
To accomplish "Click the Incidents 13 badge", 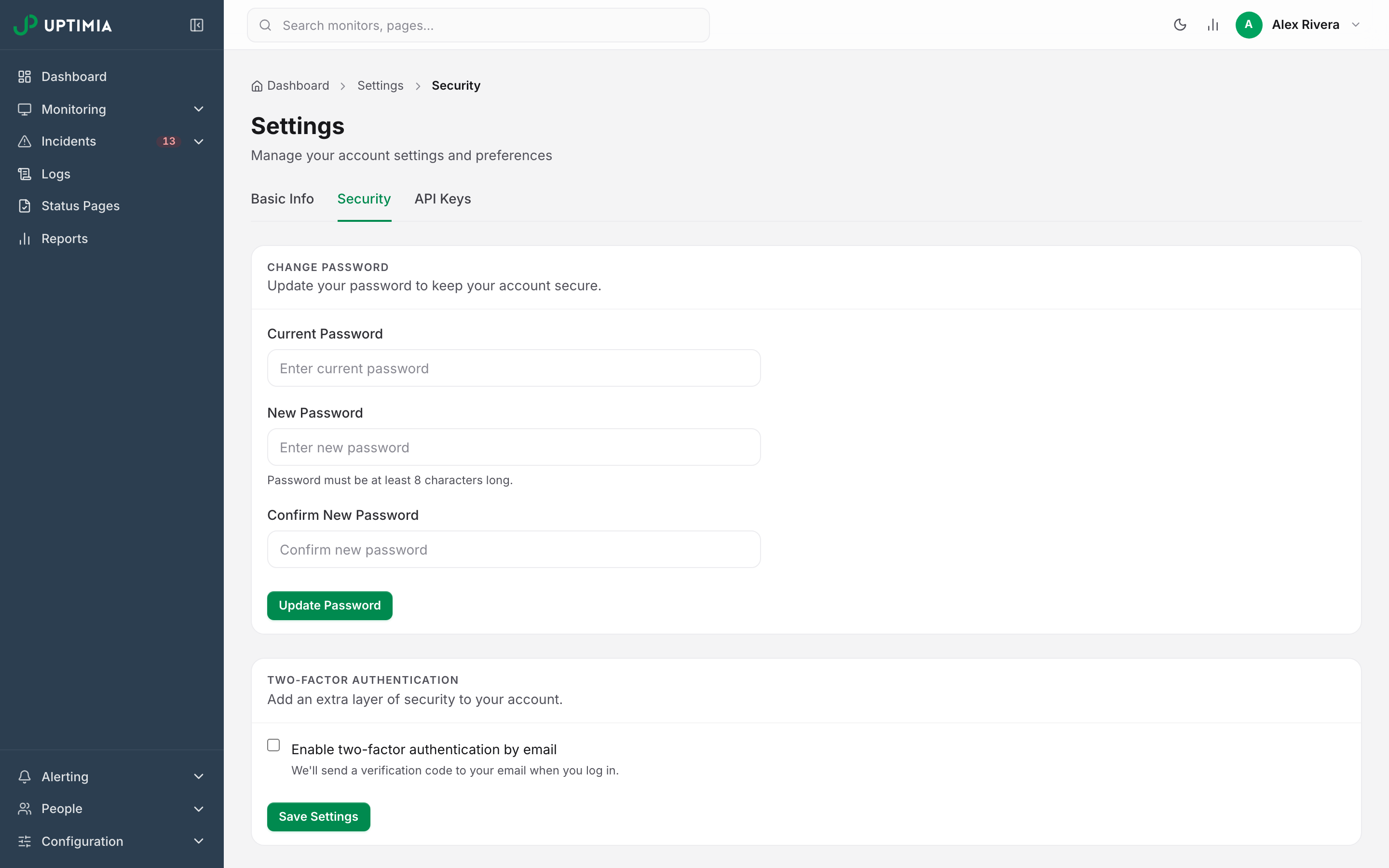I will pos(169,141).
